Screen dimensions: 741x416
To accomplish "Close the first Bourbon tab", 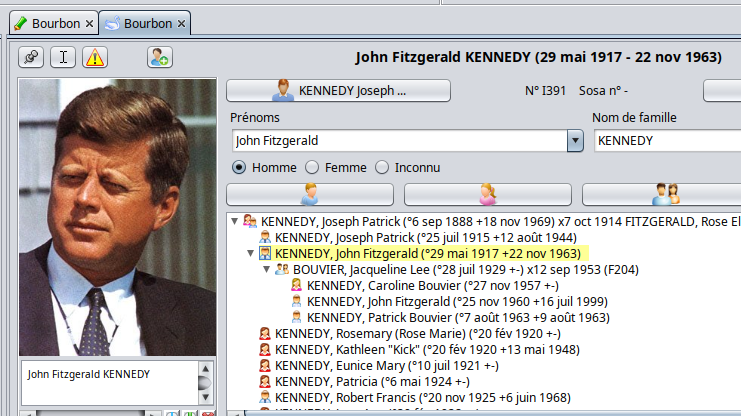I will click(x=89, y=22).
